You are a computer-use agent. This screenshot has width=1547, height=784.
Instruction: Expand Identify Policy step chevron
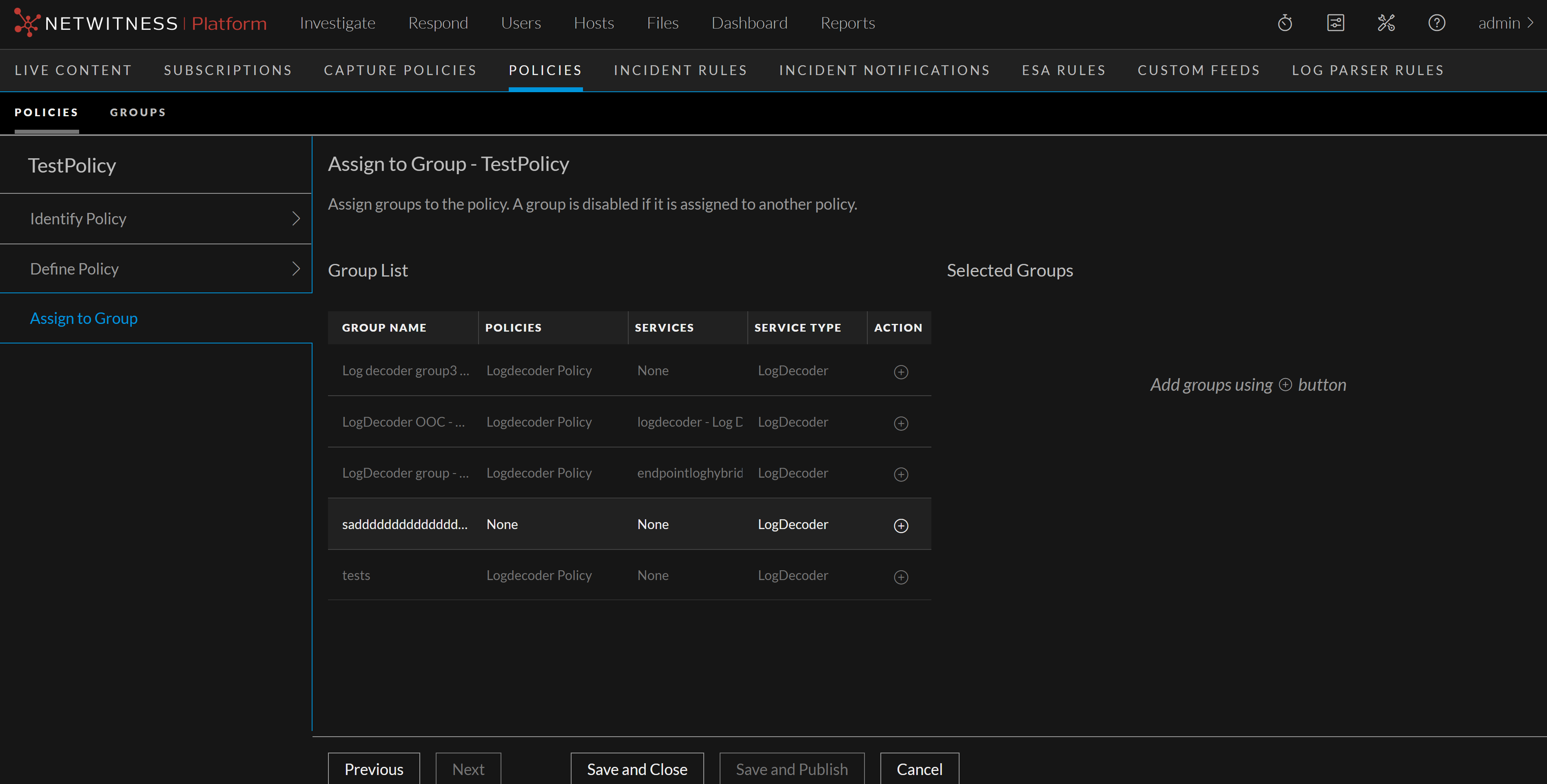point(295,219)
